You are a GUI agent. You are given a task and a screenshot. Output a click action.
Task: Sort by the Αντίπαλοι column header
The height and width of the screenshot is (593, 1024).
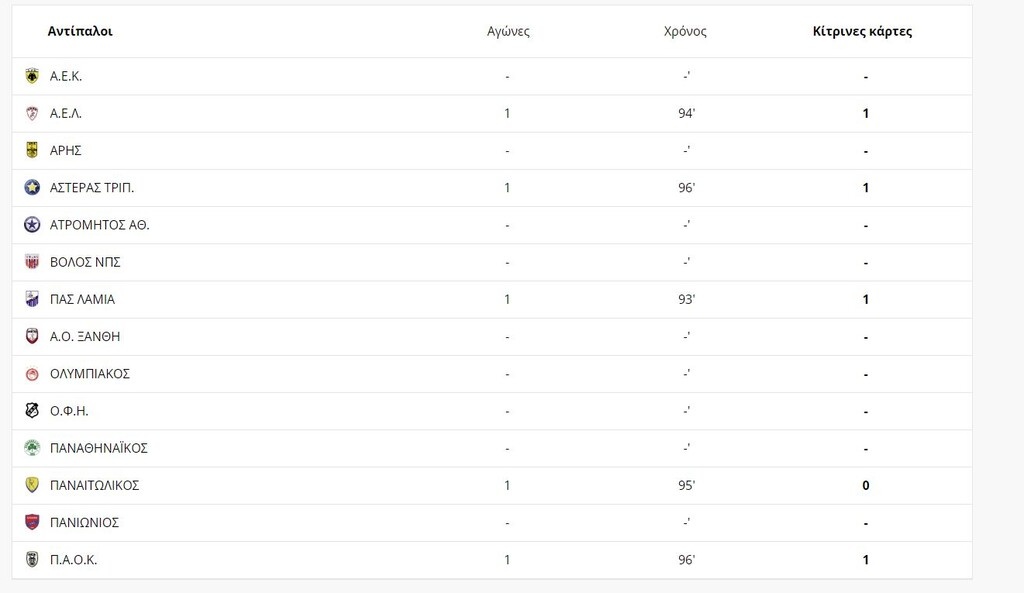pos(80,31)
